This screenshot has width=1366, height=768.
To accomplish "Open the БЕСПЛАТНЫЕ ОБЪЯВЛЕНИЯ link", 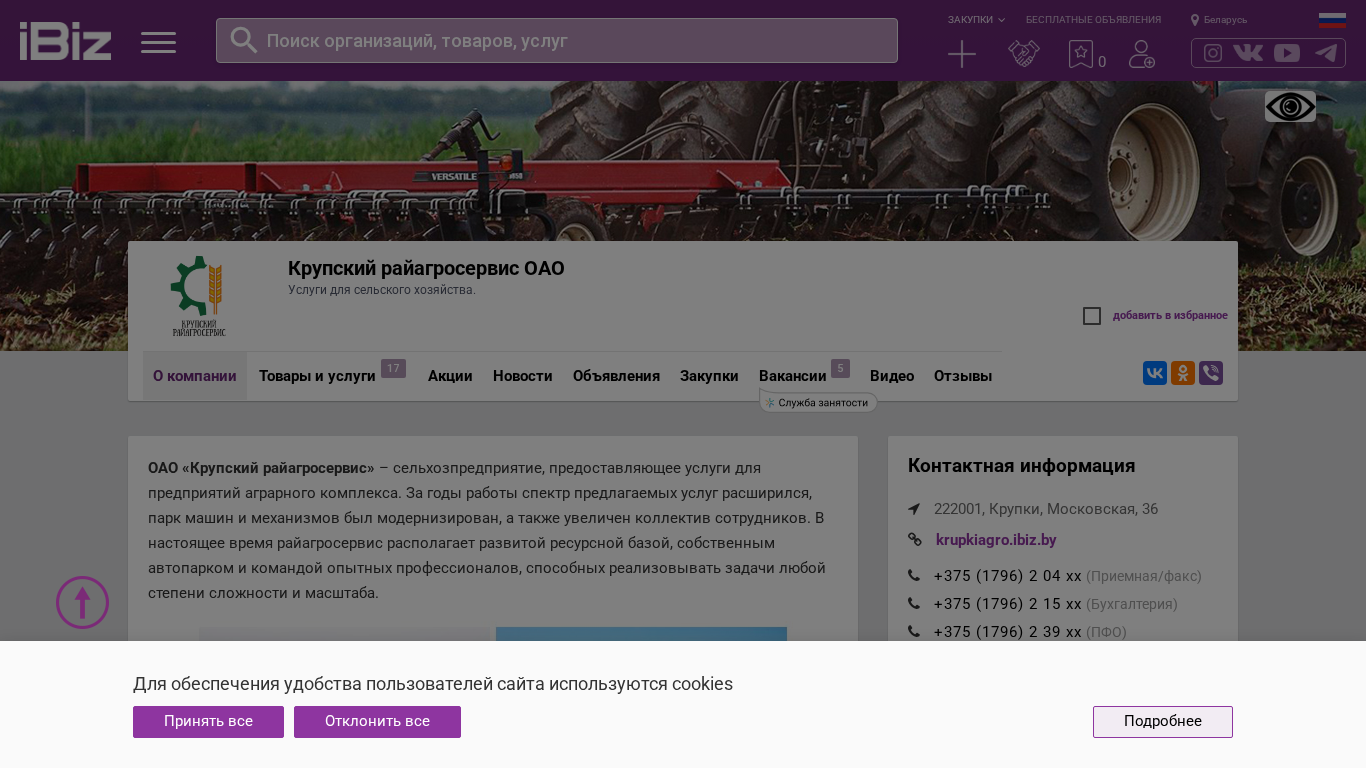I will pyautogui.click(x=1093, y=20).
